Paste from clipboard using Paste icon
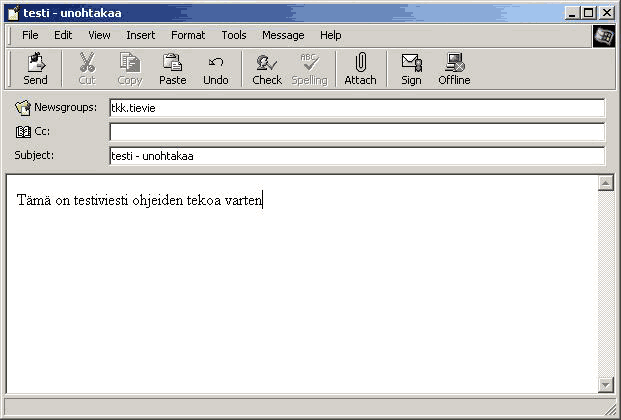The width and height of the screenshot is (621, 420). pos(172,63)
